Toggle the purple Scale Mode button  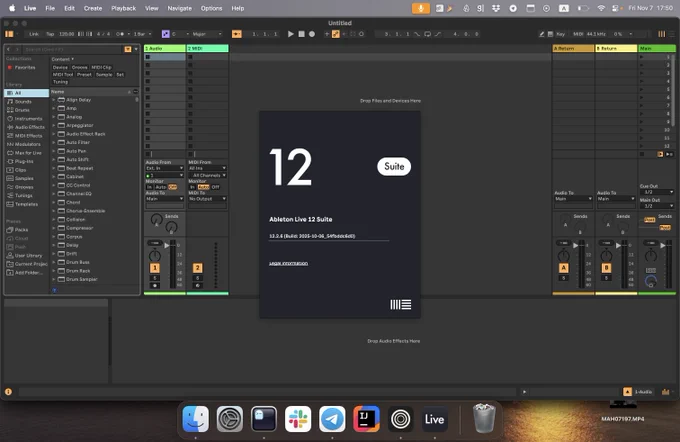tap(165, 34)
